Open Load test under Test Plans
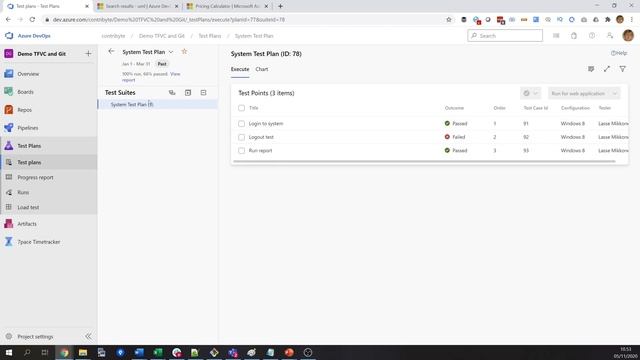640x360 pixels. 28,207
